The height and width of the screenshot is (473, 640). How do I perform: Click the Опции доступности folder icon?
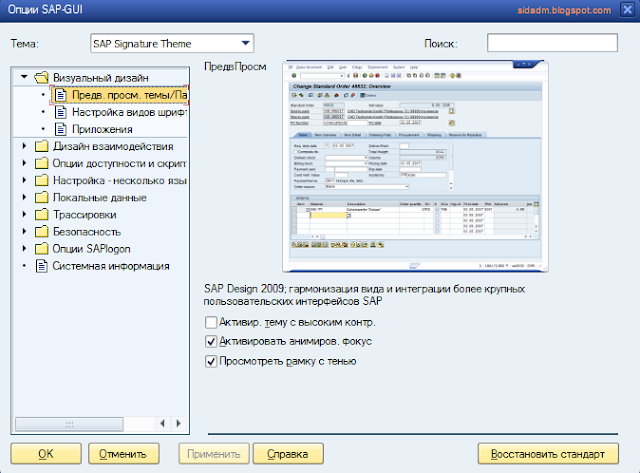point(42,163)
